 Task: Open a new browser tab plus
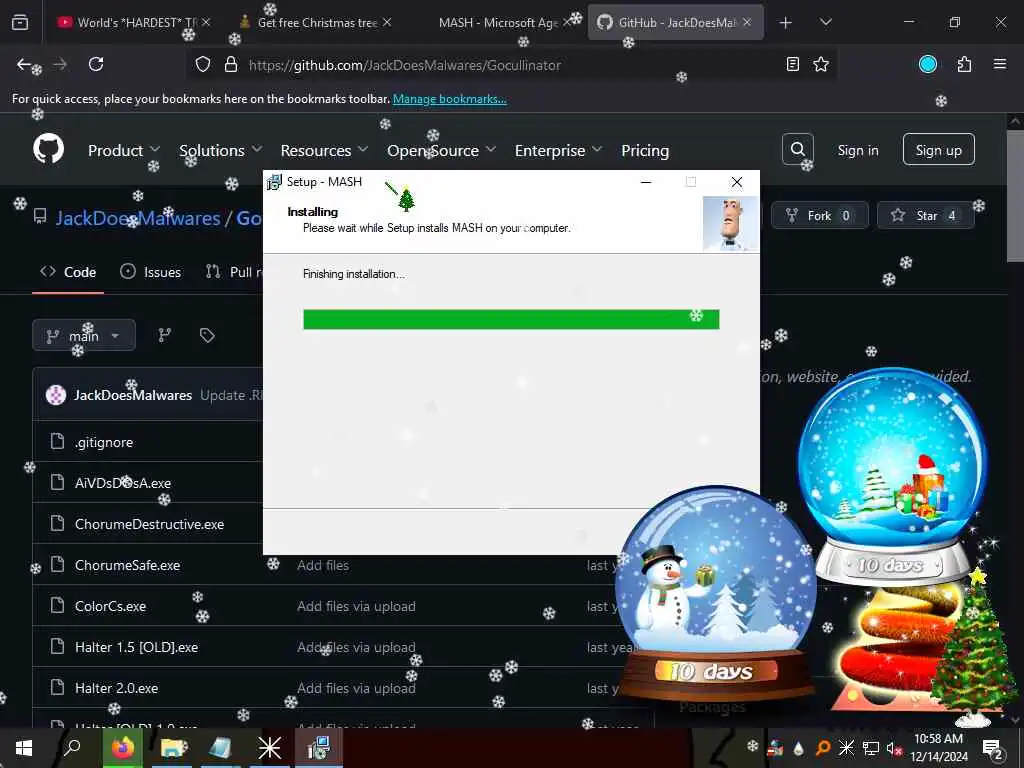click(786, 22)
